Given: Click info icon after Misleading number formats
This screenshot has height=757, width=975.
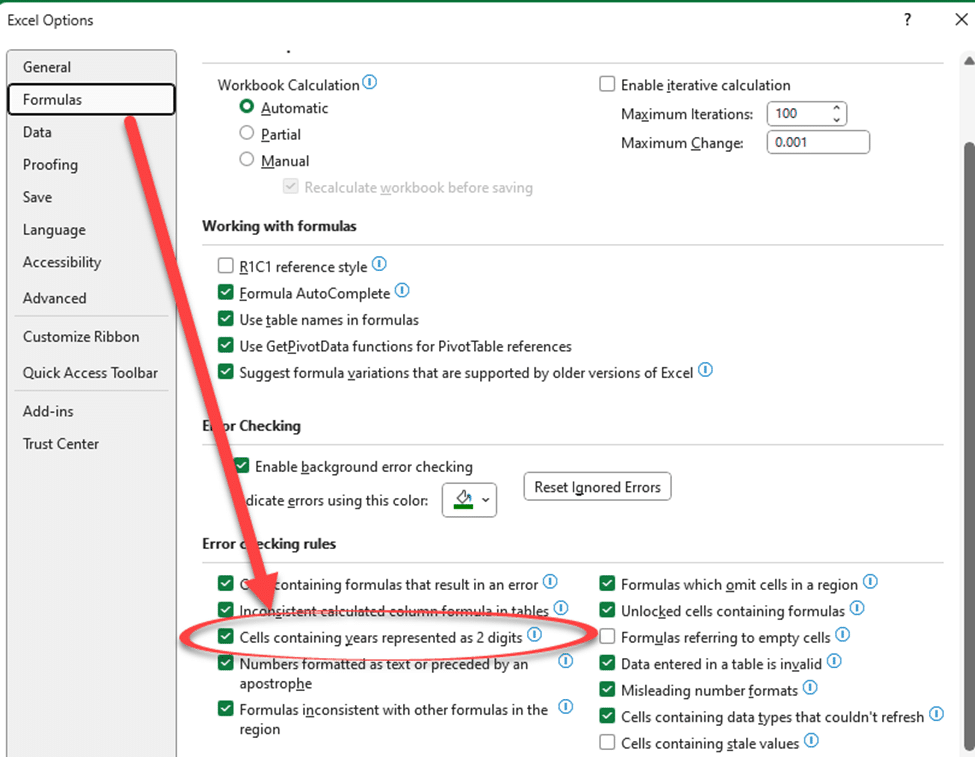Looking at the screenshot, I should tap(810, 688).
